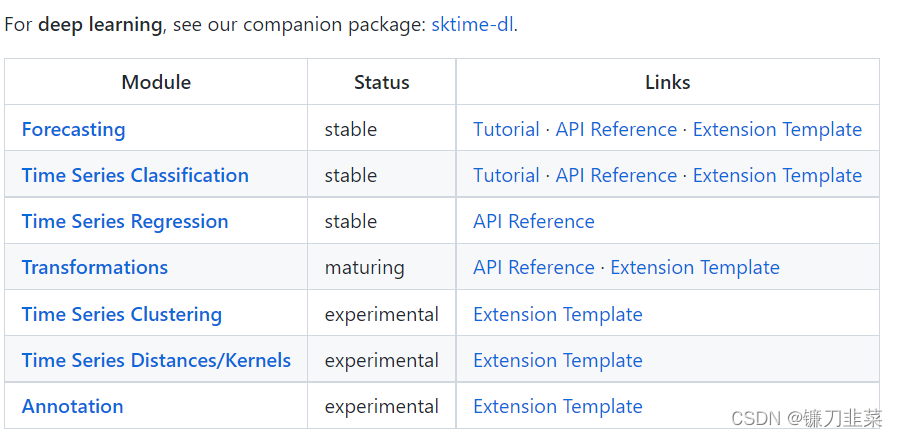
Task: Open the Time Series Regression module
Action: (125, 221)
